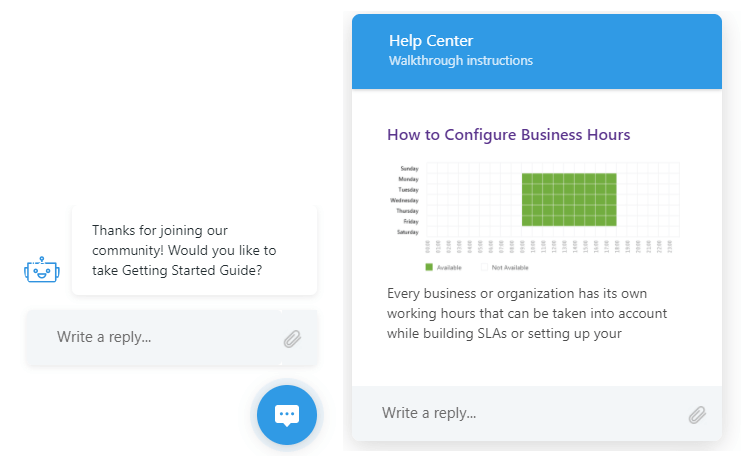This screenshot has height=456, width=750.
Task: Click the Help Center header title
Action: tap(431, 41)
